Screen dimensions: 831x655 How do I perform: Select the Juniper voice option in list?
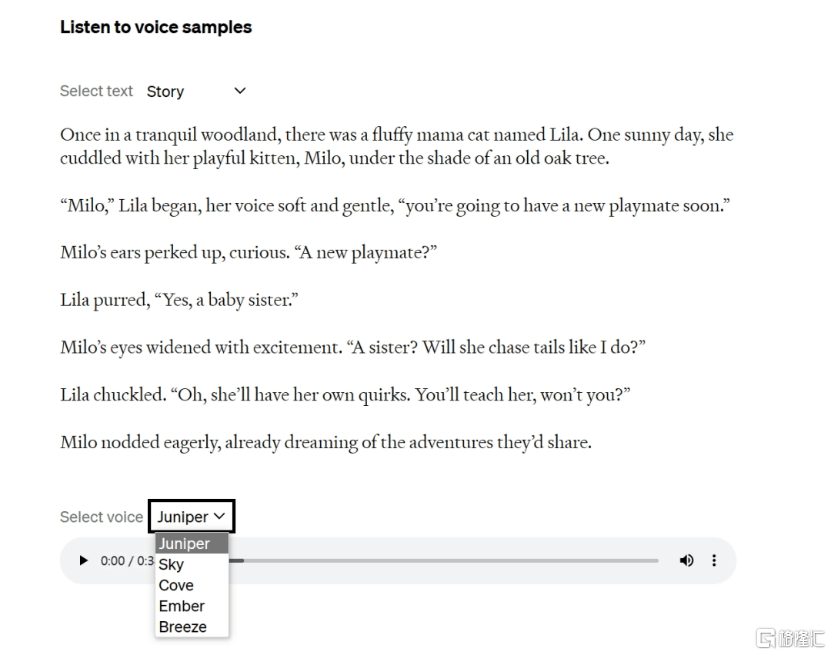[x=185, y=544]
